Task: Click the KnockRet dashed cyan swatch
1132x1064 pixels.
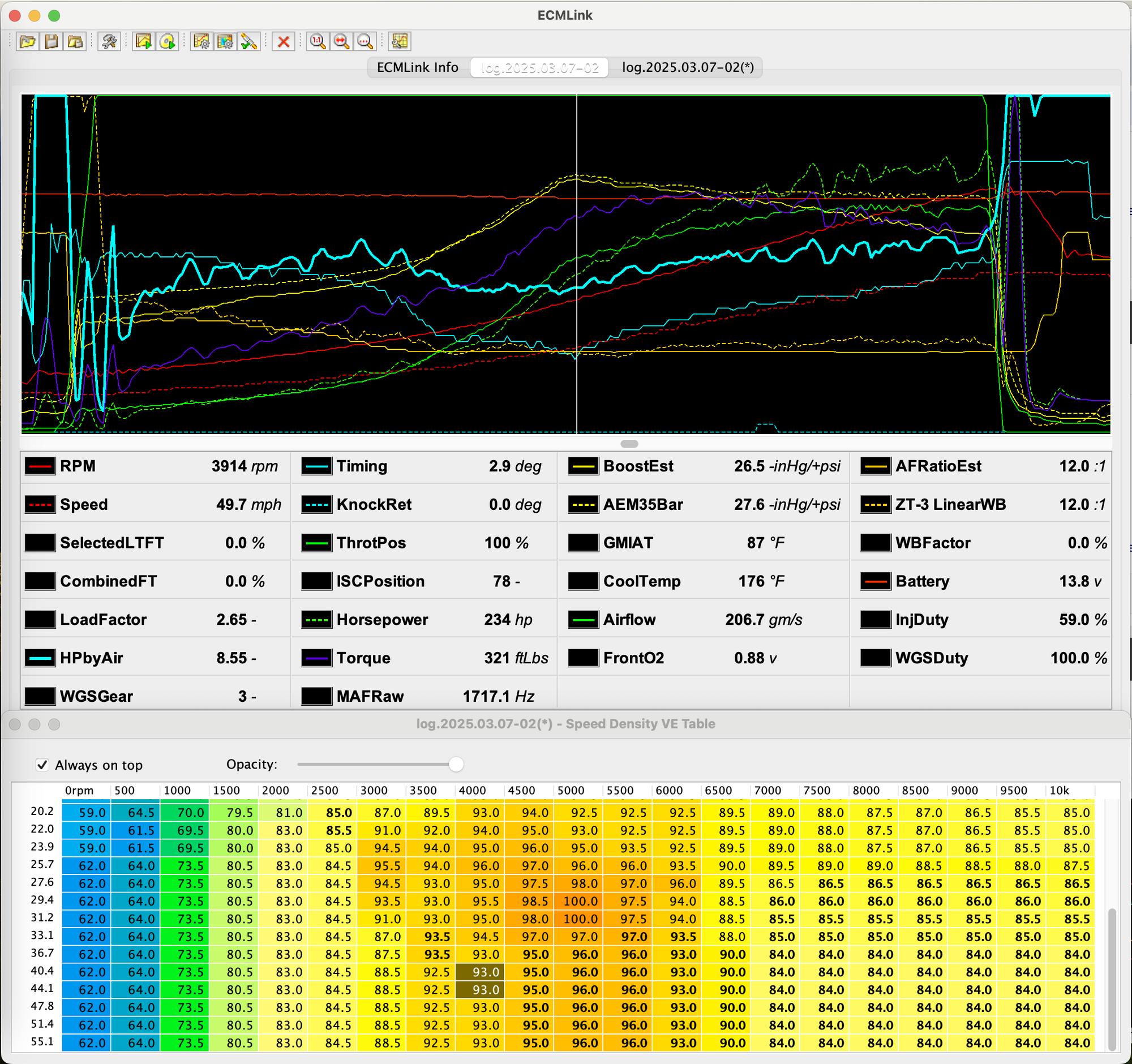Action: click(316, 504)
